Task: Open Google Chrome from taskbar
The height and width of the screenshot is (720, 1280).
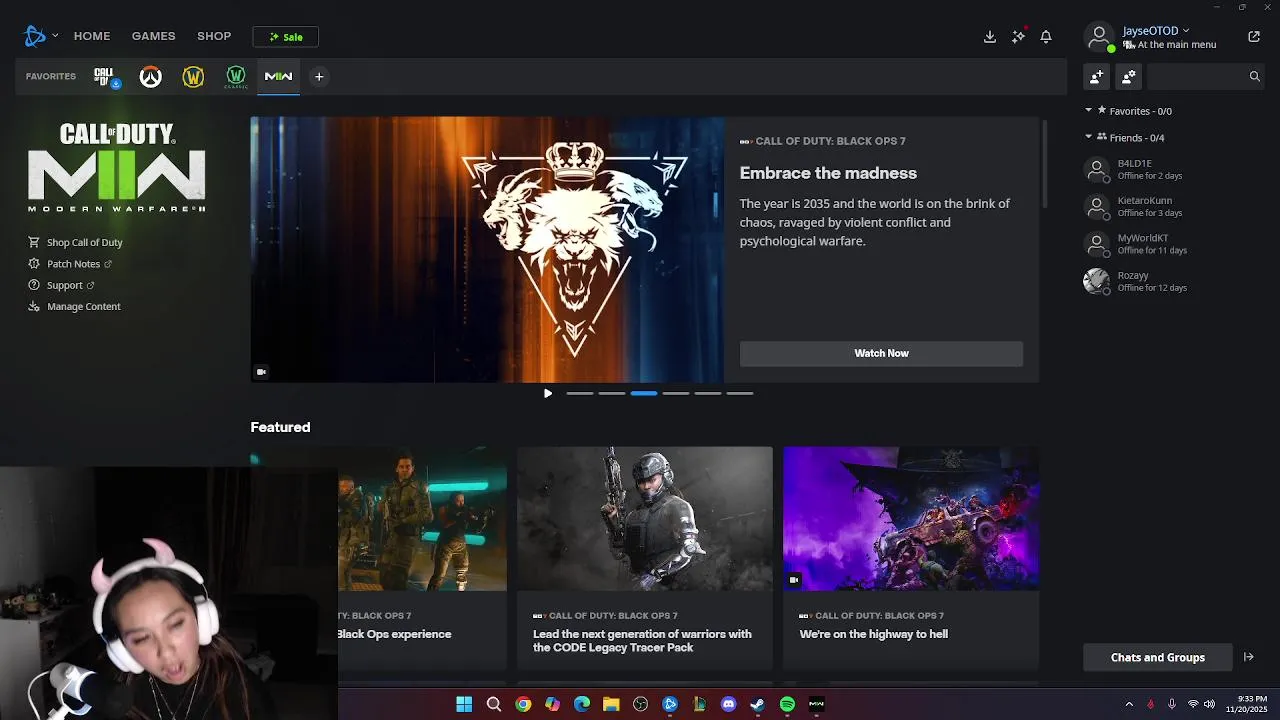Action: (523, 704)
